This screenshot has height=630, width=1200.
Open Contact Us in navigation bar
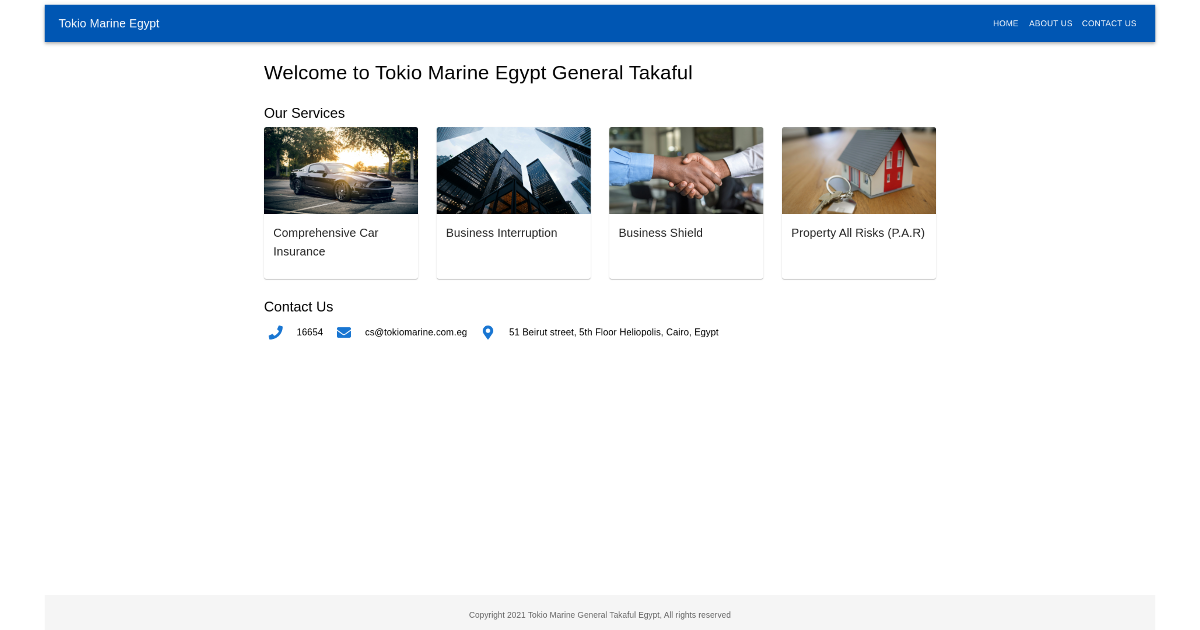1109,23
